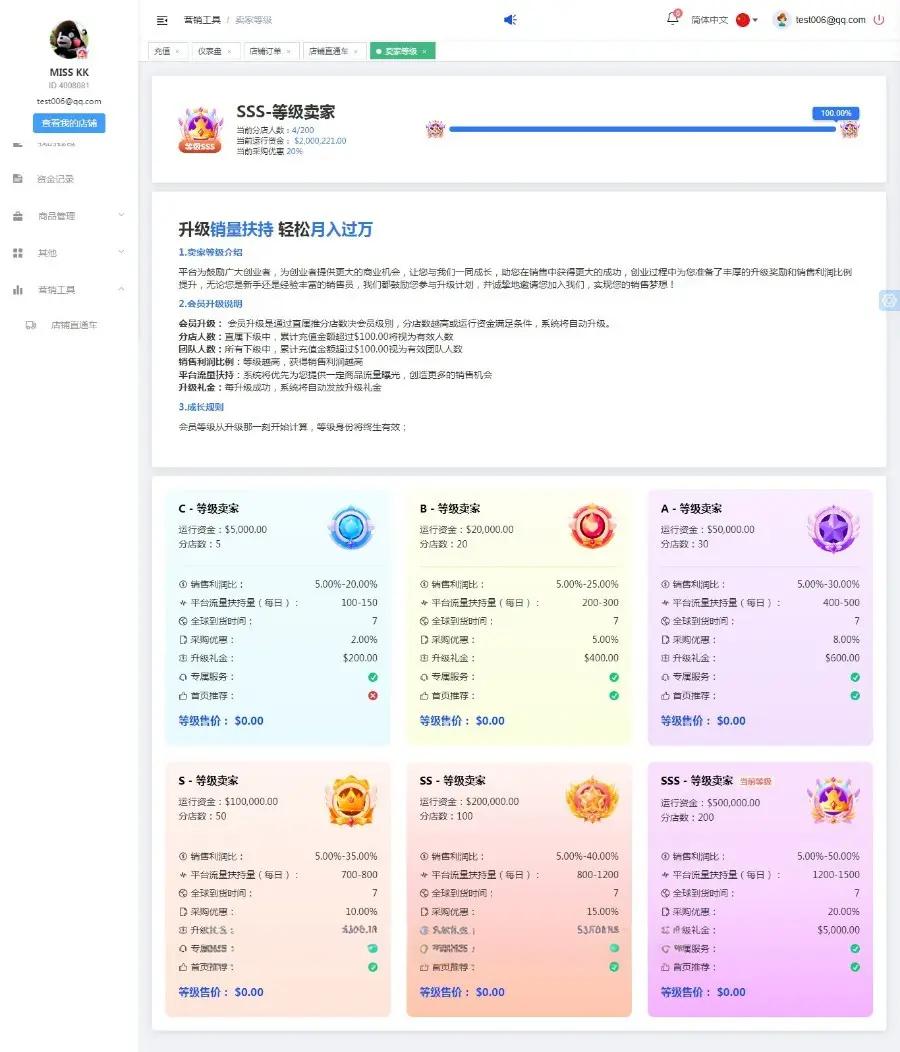Click the 2.会员升级说明 heading
Image resolution: width=900 pixels, height=1052 pixels.
[x=210, y=304]
